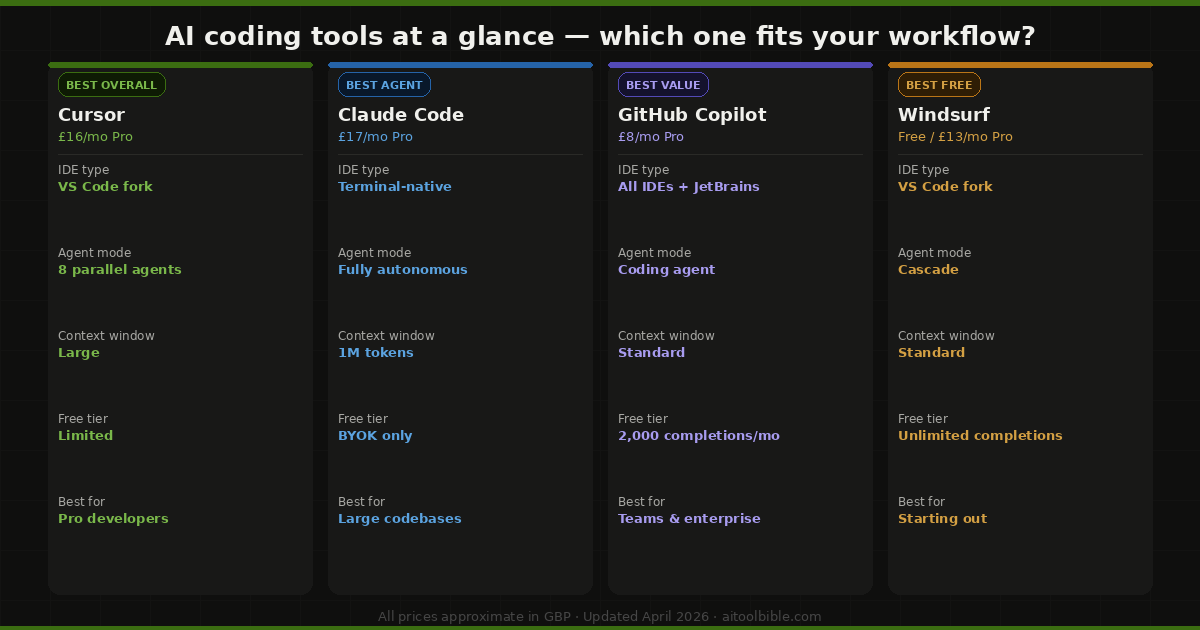Click Cursor's VS Code fork value
The width and height of the screenshot is (1200, 630).
coord(105,187)
